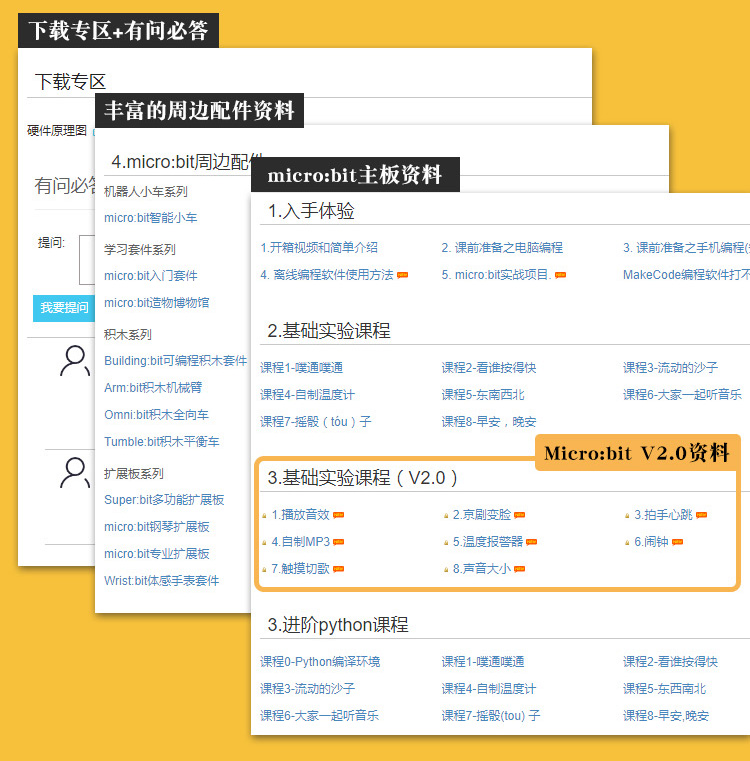Open V2.0 lesson 3.拍手心跳
750x761 pixels.
(664, 514)
